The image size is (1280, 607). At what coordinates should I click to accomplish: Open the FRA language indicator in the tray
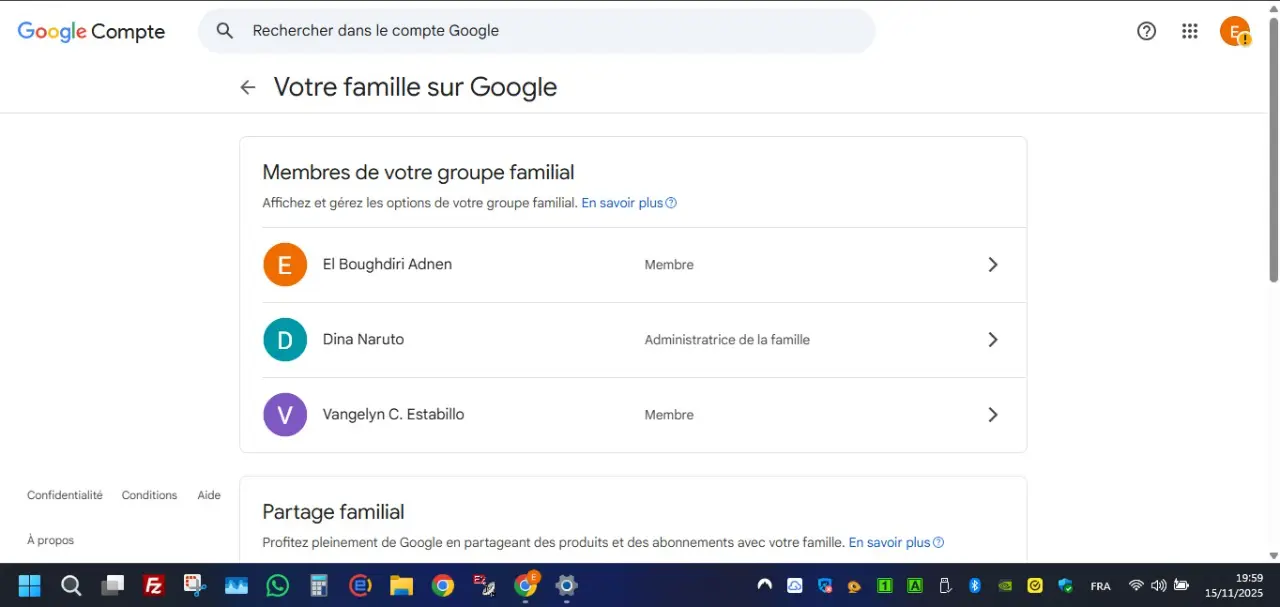(1100, 587)
